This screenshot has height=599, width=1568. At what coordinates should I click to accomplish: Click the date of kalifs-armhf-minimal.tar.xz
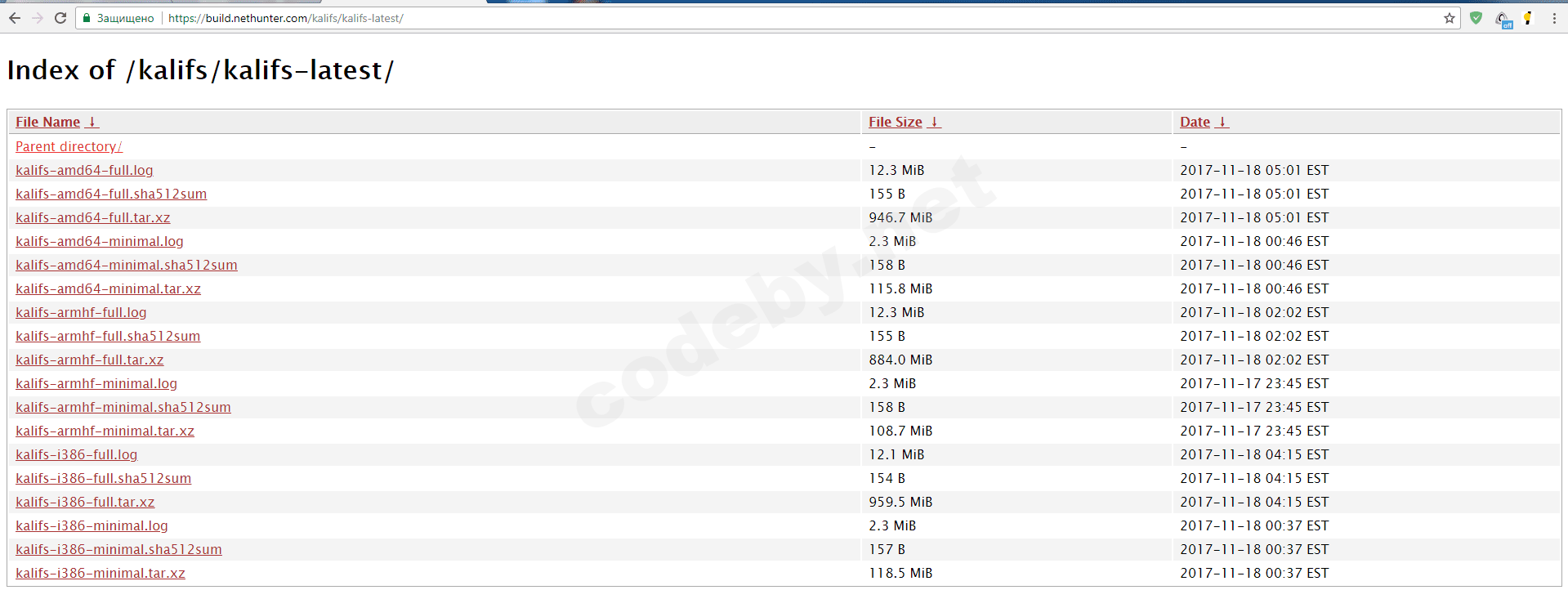point(1254,431)
